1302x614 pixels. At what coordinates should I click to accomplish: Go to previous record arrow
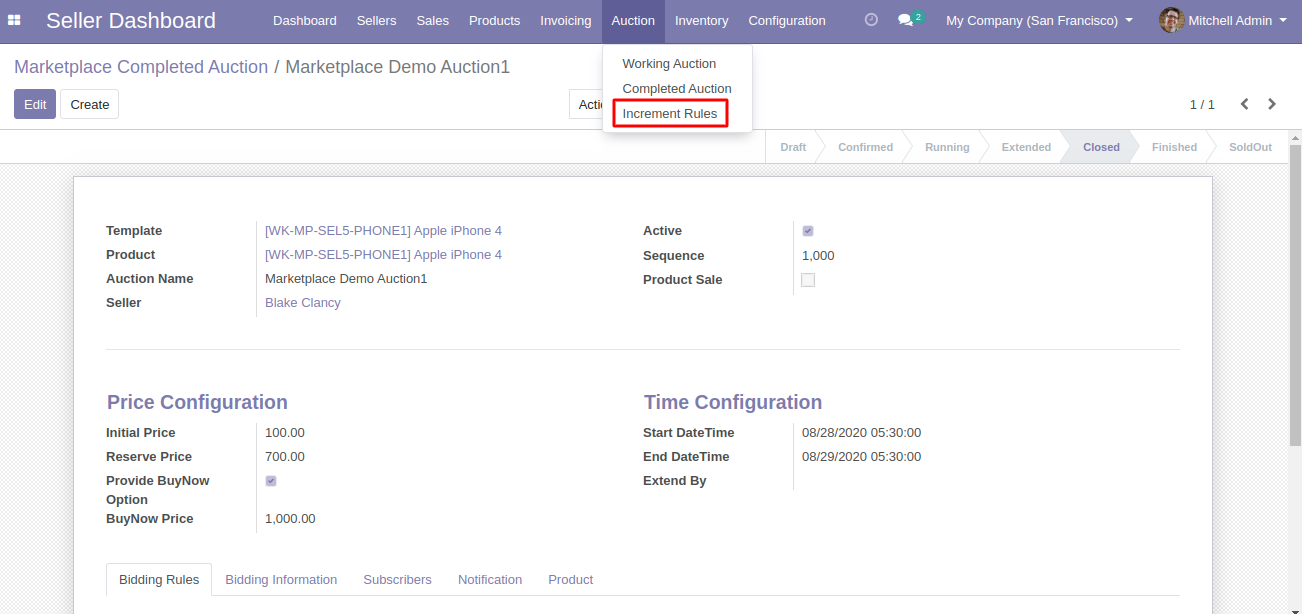(1245, 104)
